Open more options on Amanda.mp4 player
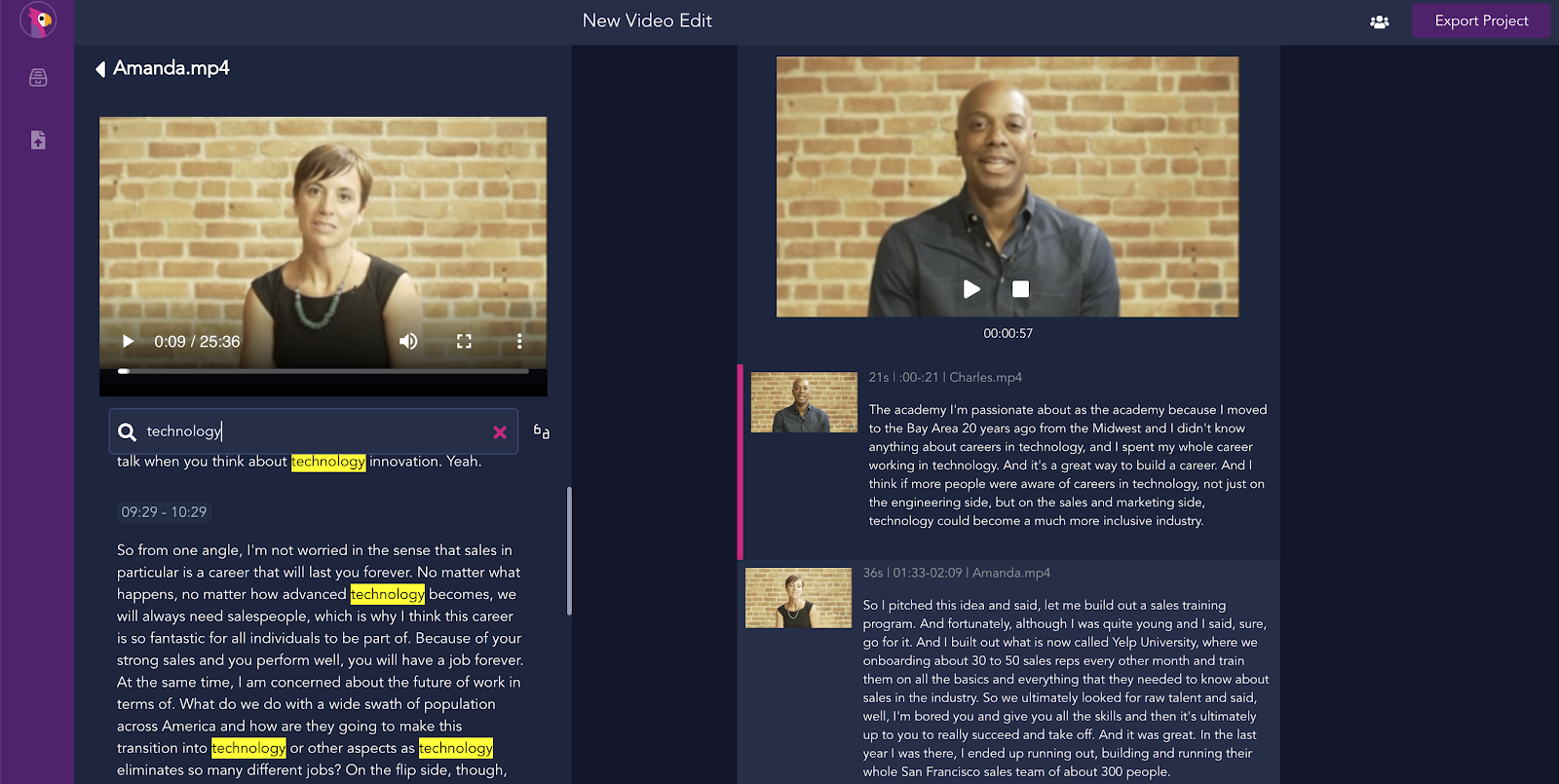 pyautogui.click(x=519, y=342)
